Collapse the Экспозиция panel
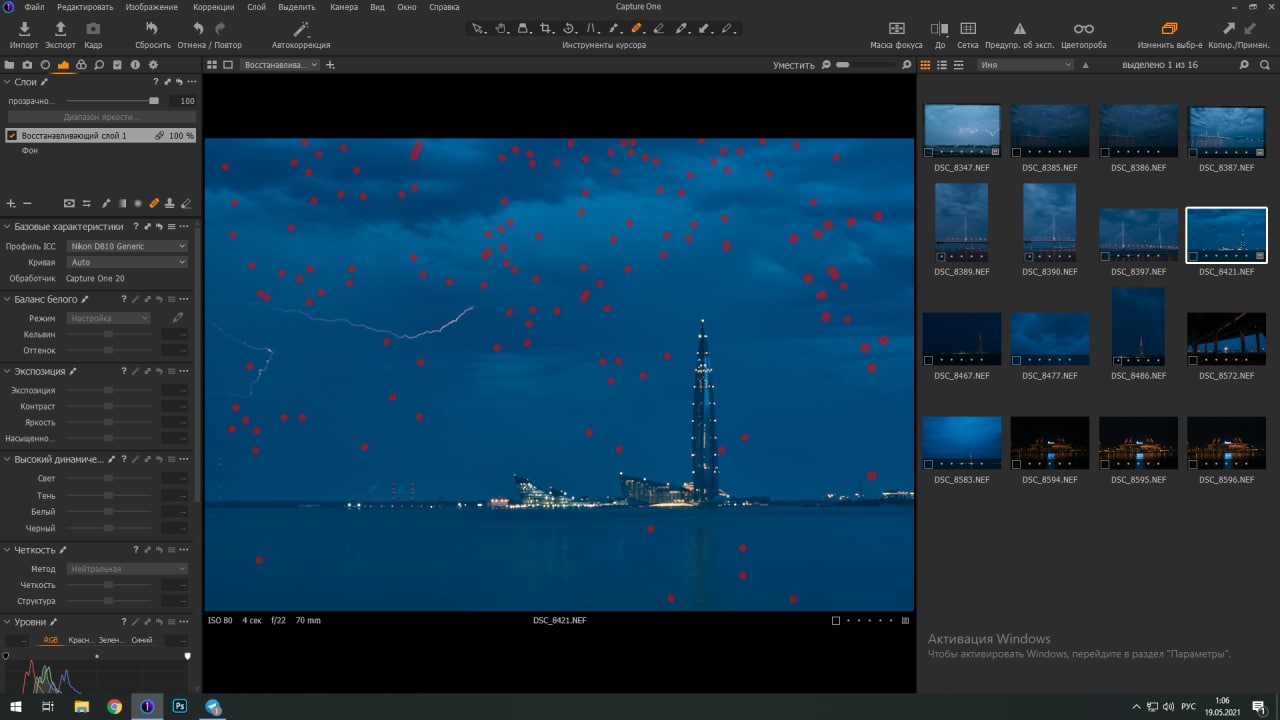Viewport: 1280px width, 720px height. [x=7, y=371]
